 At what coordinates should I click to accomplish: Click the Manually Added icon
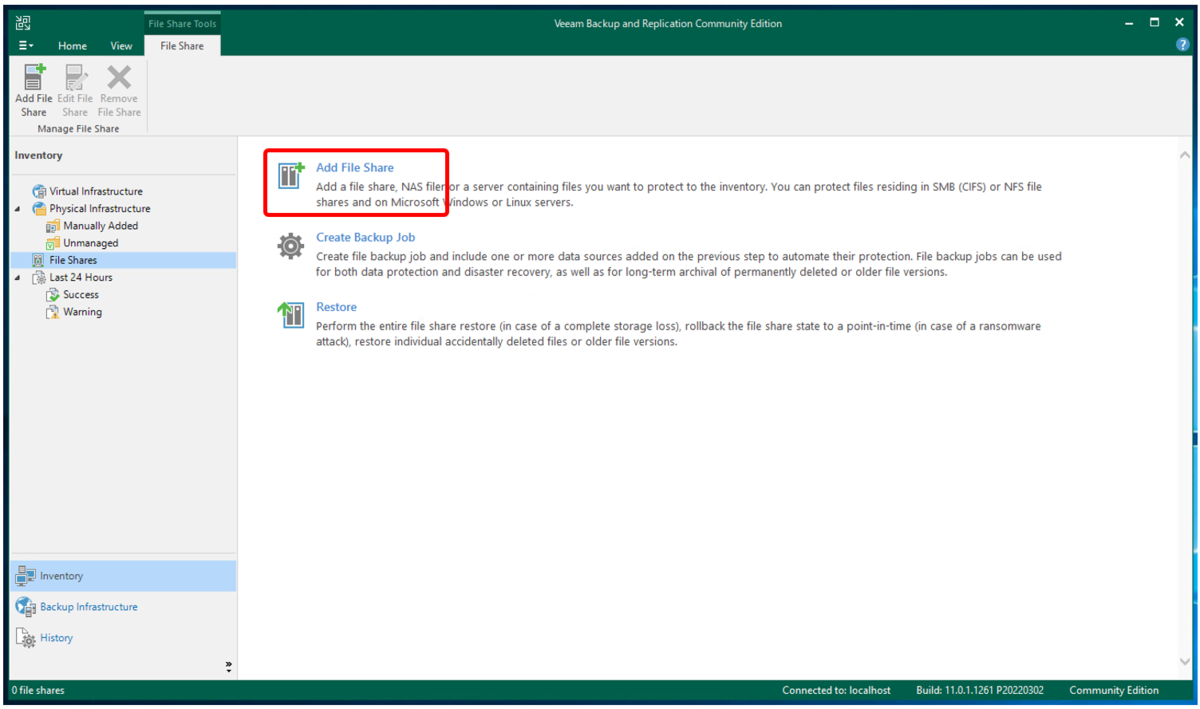point(53,226)
